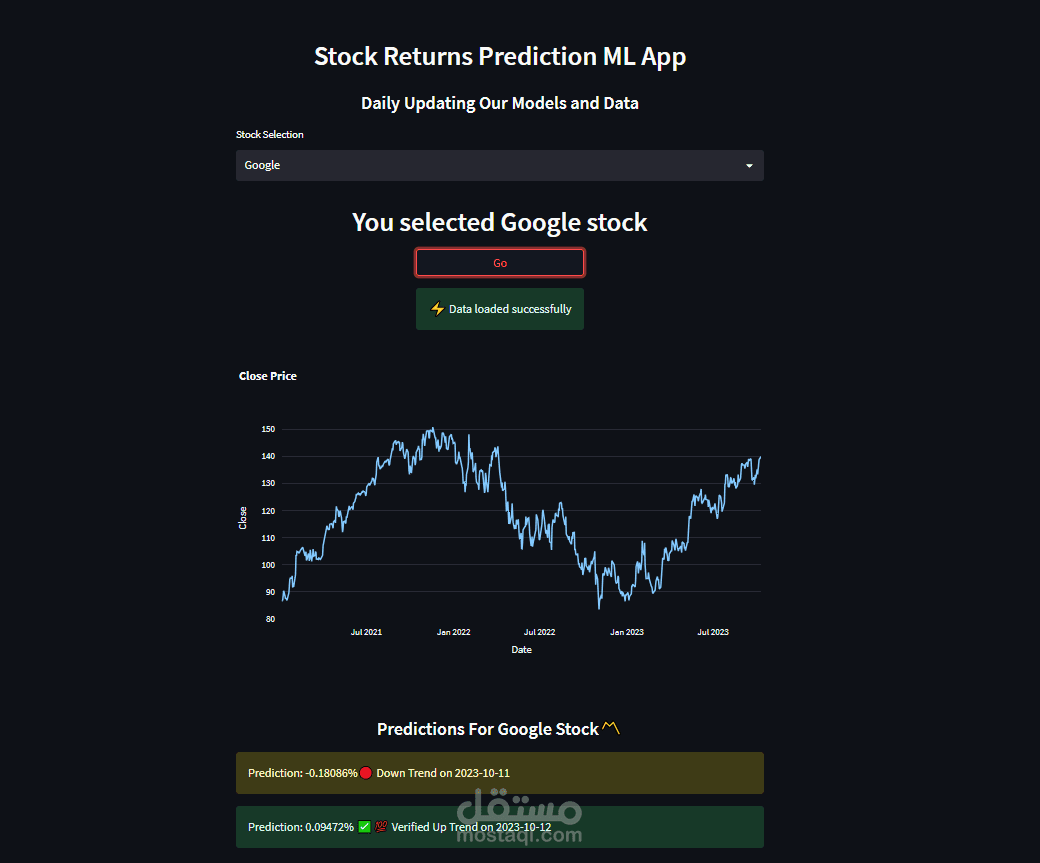Screen dimensions: 1040x863
Task: Click the red Go button
Action: pos(499,263)
